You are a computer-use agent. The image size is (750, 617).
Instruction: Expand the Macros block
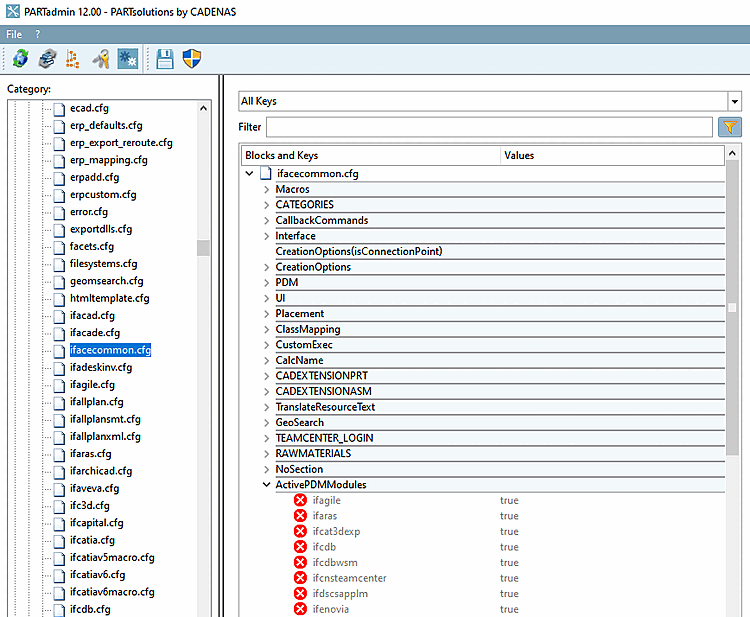click(x=266, y=189)
